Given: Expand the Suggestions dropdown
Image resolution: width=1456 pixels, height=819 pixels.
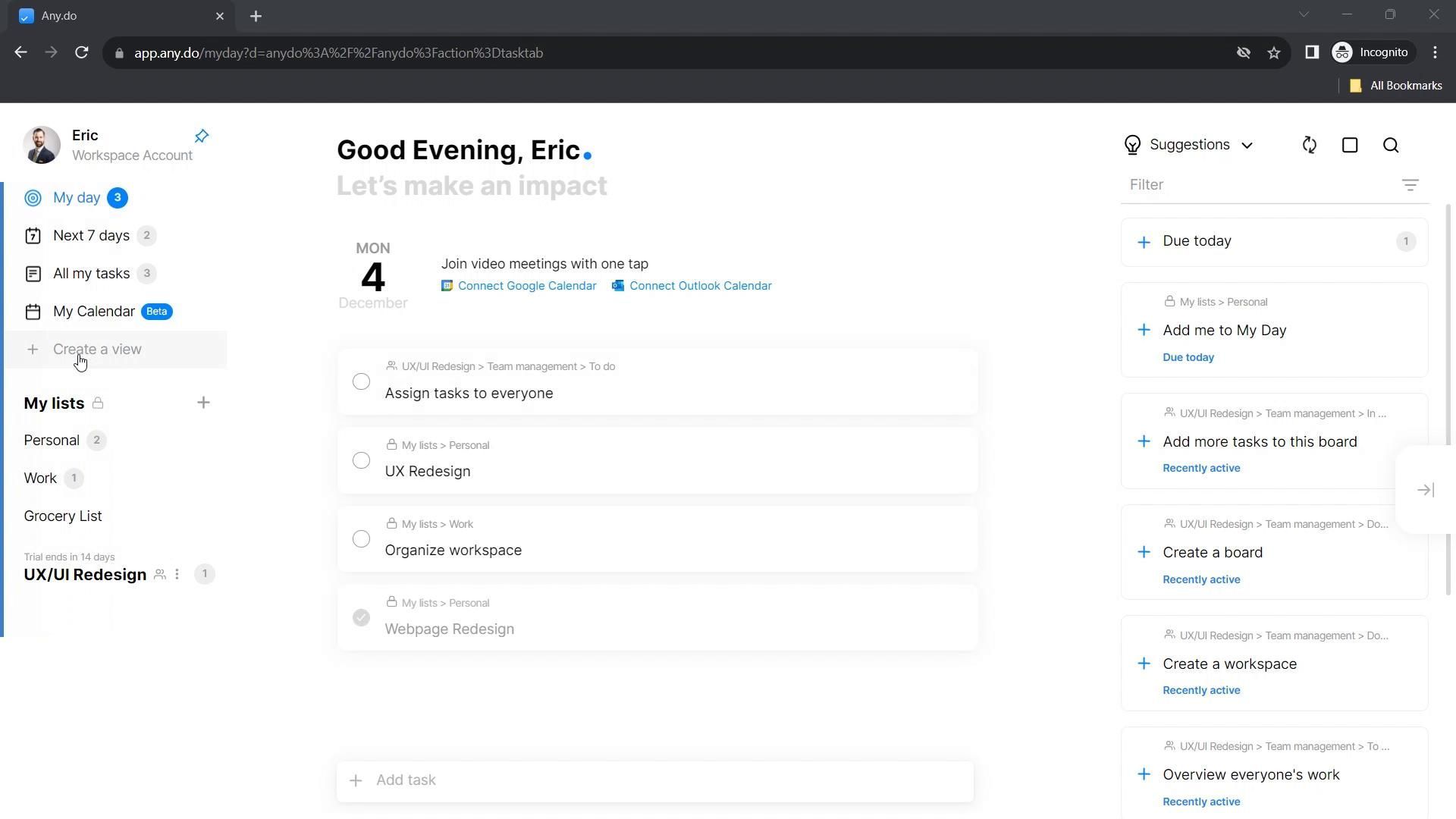Looking at the screenshot, I should pos(1188,145).
